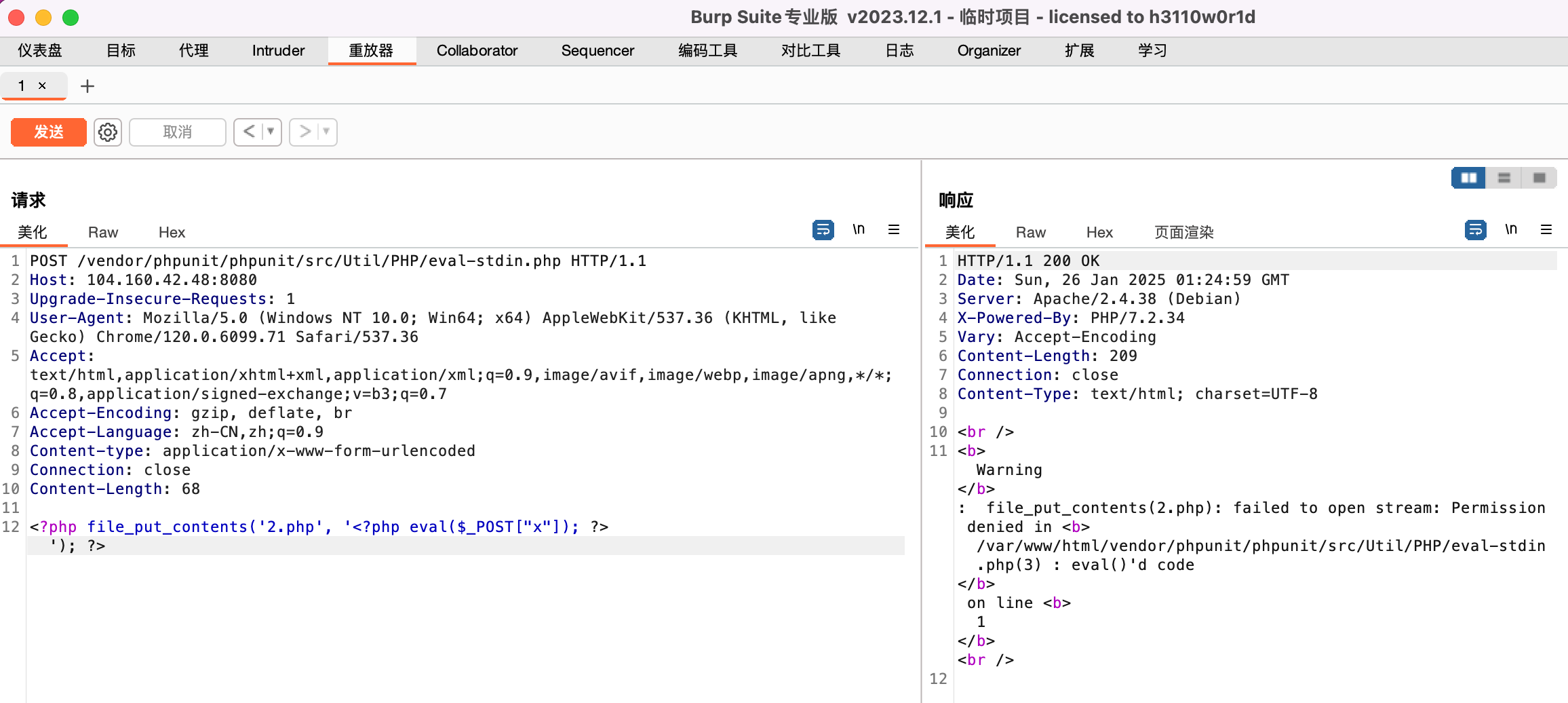Select the single-pane view layout icon
The height and width of the screenshot is (703, 1568).
(1540, 177)
